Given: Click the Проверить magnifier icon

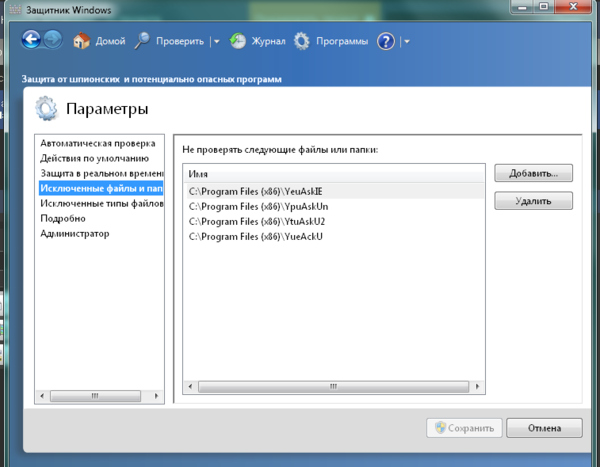Looking at the screenshot, I should point(142,41).
